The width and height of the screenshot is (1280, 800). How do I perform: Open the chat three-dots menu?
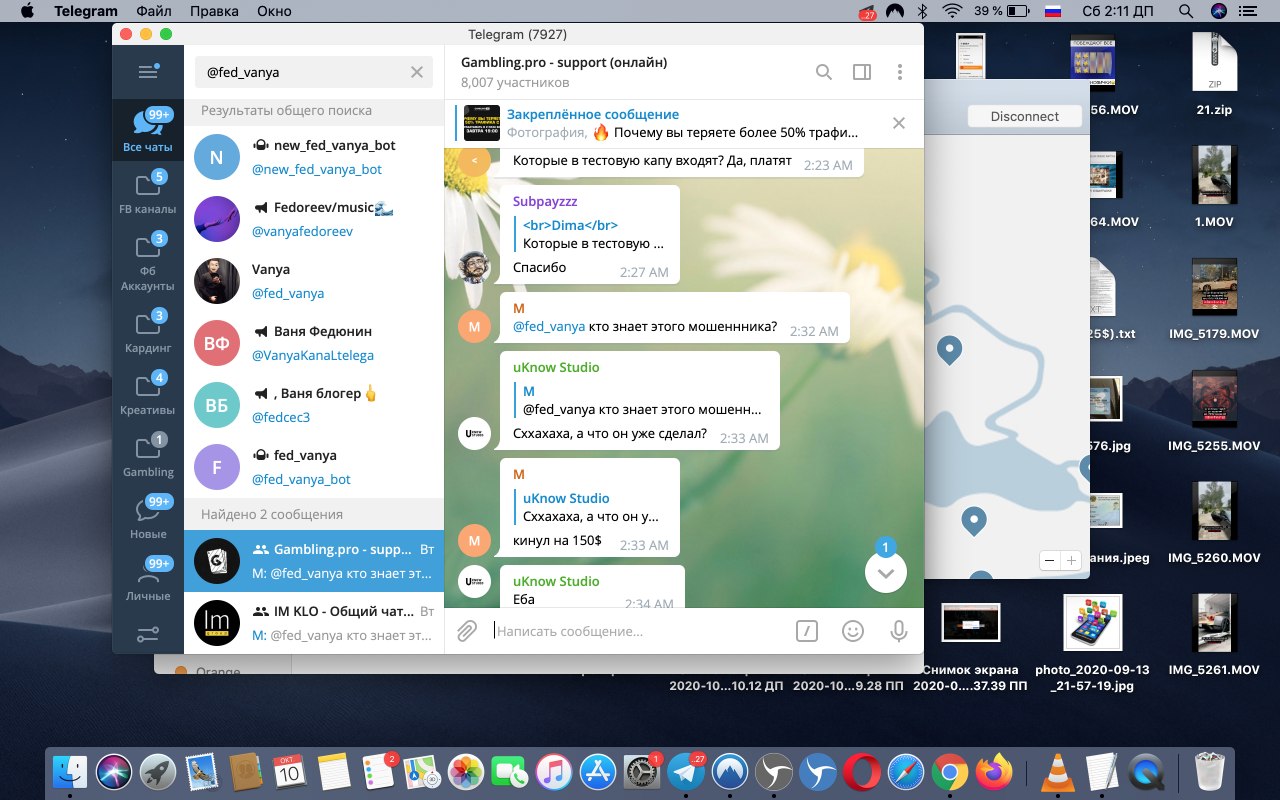pos(900,72)
